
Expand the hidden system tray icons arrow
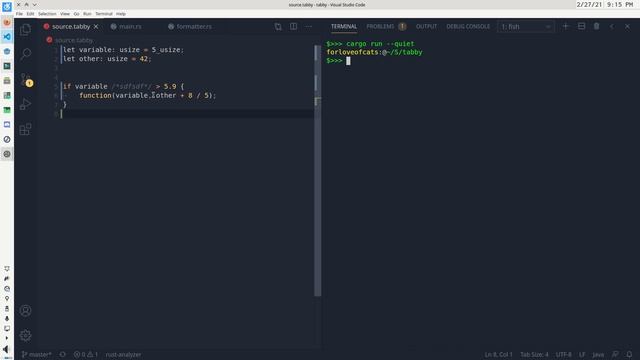pyautogui.click(x=7, y=338)
